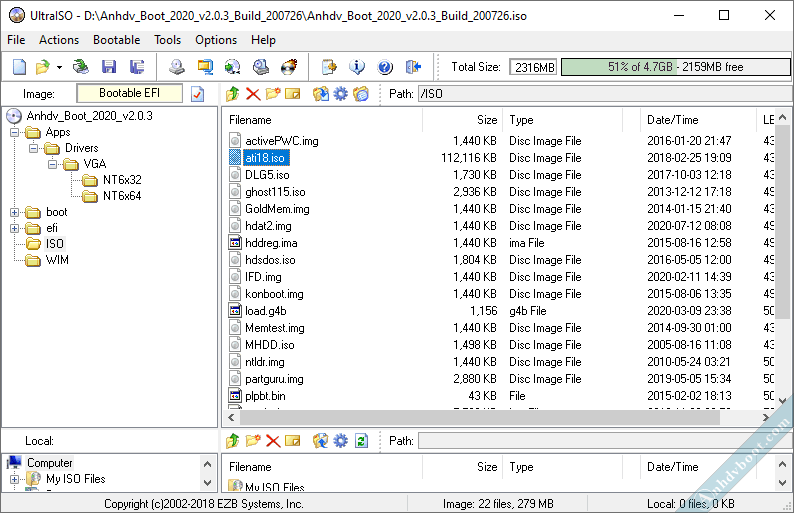Create a new folder in the image pane
The width and height of the screenshot is (794, 513).
click(272, 94)
